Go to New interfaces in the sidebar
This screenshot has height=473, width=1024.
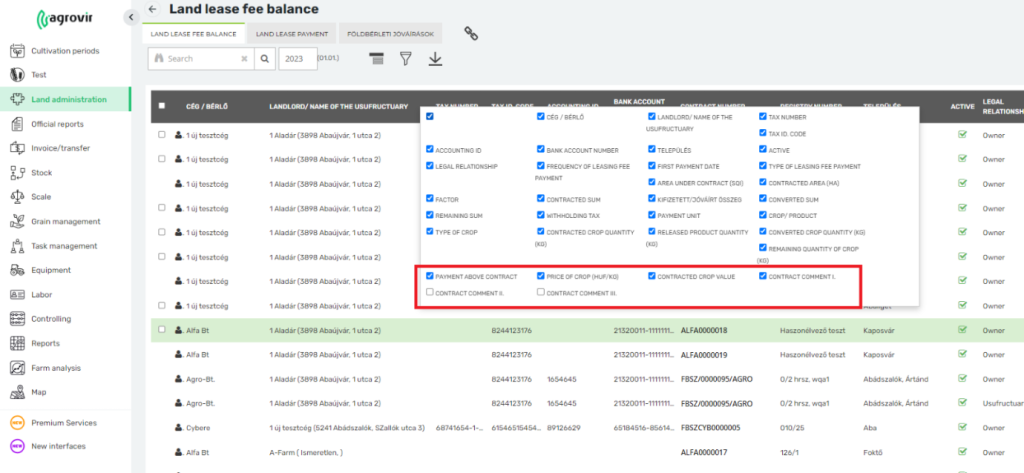click(58, 446)
